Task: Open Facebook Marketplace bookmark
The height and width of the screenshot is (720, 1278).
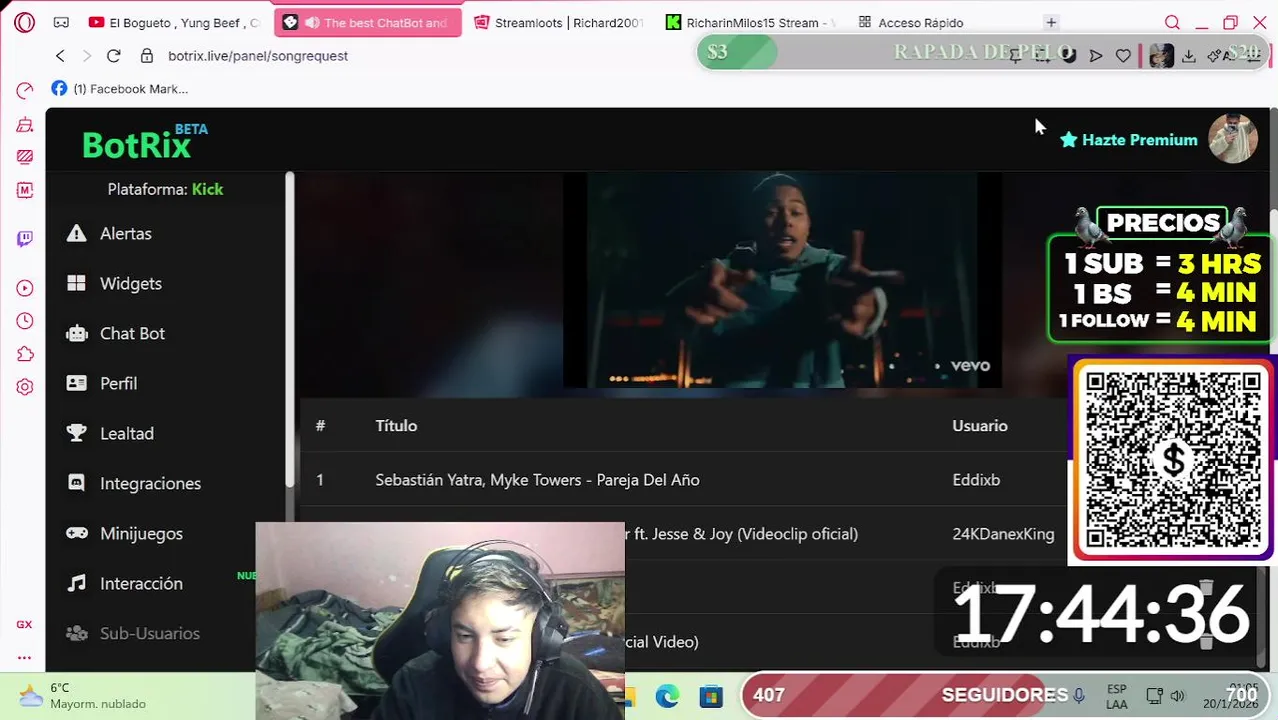Action: point(120,89)
